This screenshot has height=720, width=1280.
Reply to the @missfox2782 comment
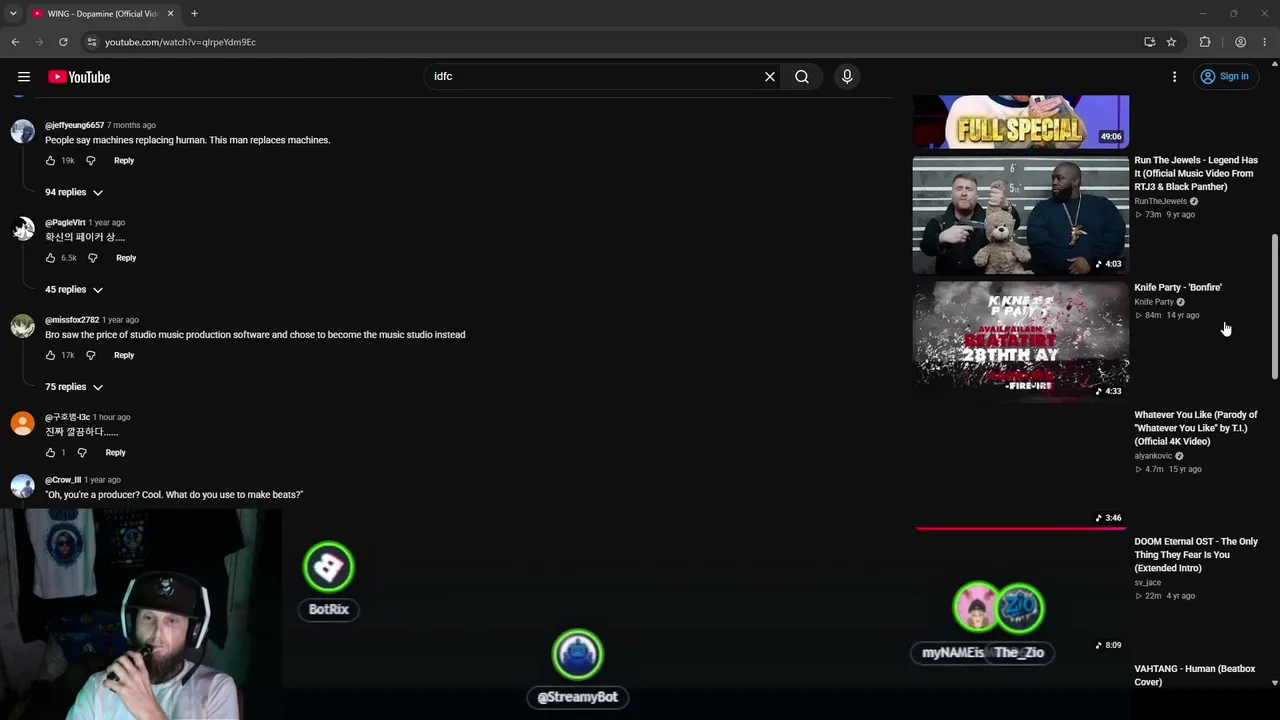click(124, 355)
